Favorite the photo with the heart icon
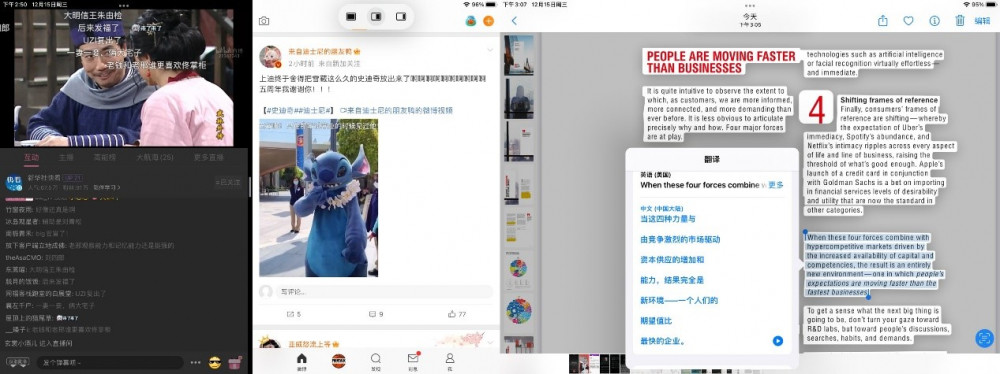This screenshot has height=374, width=1000. pos(908,21)
